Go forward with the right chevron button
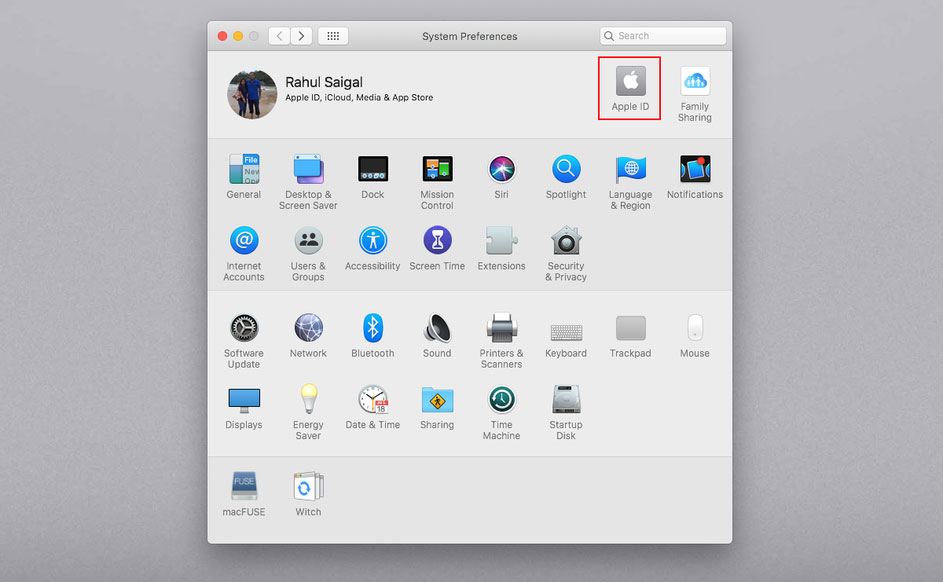The image size is (943, 582). pos(301,36)
